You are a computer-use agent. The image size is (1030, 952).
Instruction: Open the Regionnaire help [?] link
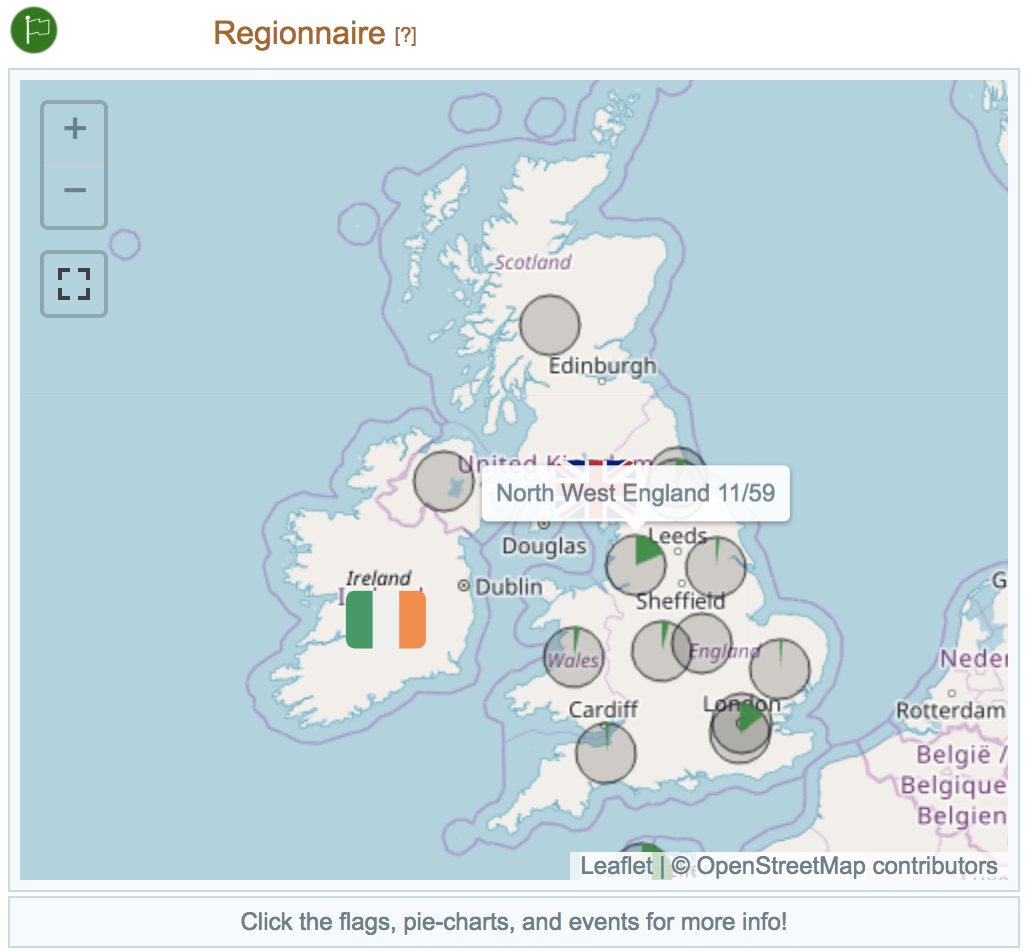[405, 35]
